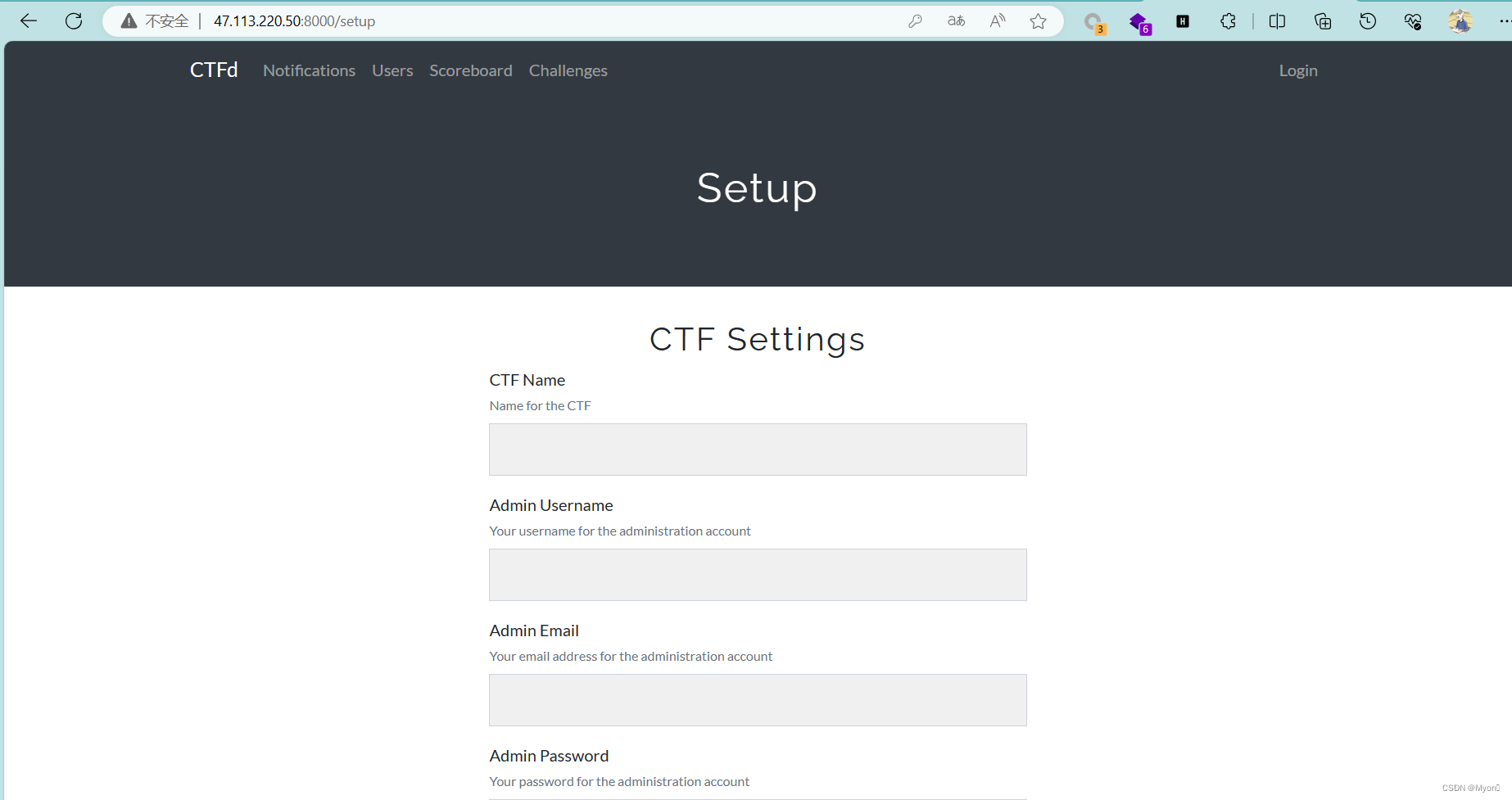This screenshot has width=1512, height=800.
Task: Click 'Your email address for the administration account' text
Action: [x=631, y=656]
